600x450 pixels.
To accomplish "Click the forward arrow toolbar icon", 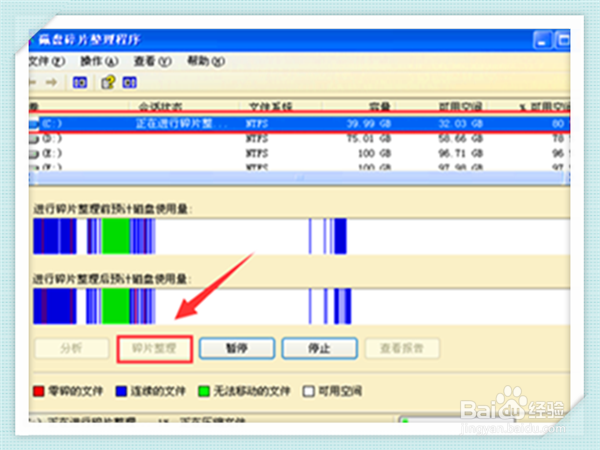I will pos(51,82).
